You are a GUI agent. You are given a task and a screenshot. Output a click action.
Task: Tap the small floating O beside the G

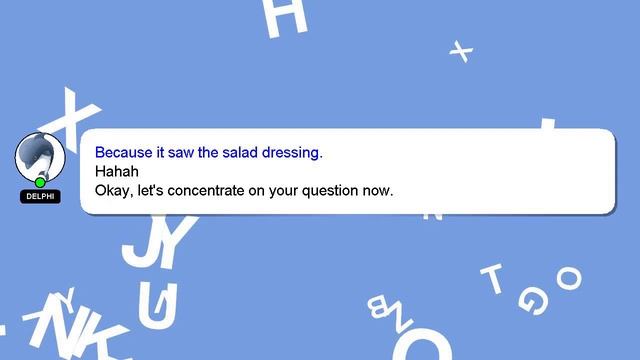[x=569, y=278]
